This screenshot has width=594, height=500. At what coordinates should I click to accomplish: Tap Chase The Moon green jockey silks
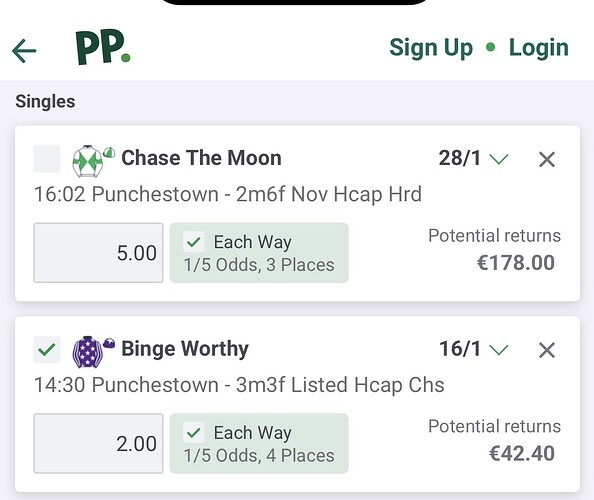pos(88,161)
